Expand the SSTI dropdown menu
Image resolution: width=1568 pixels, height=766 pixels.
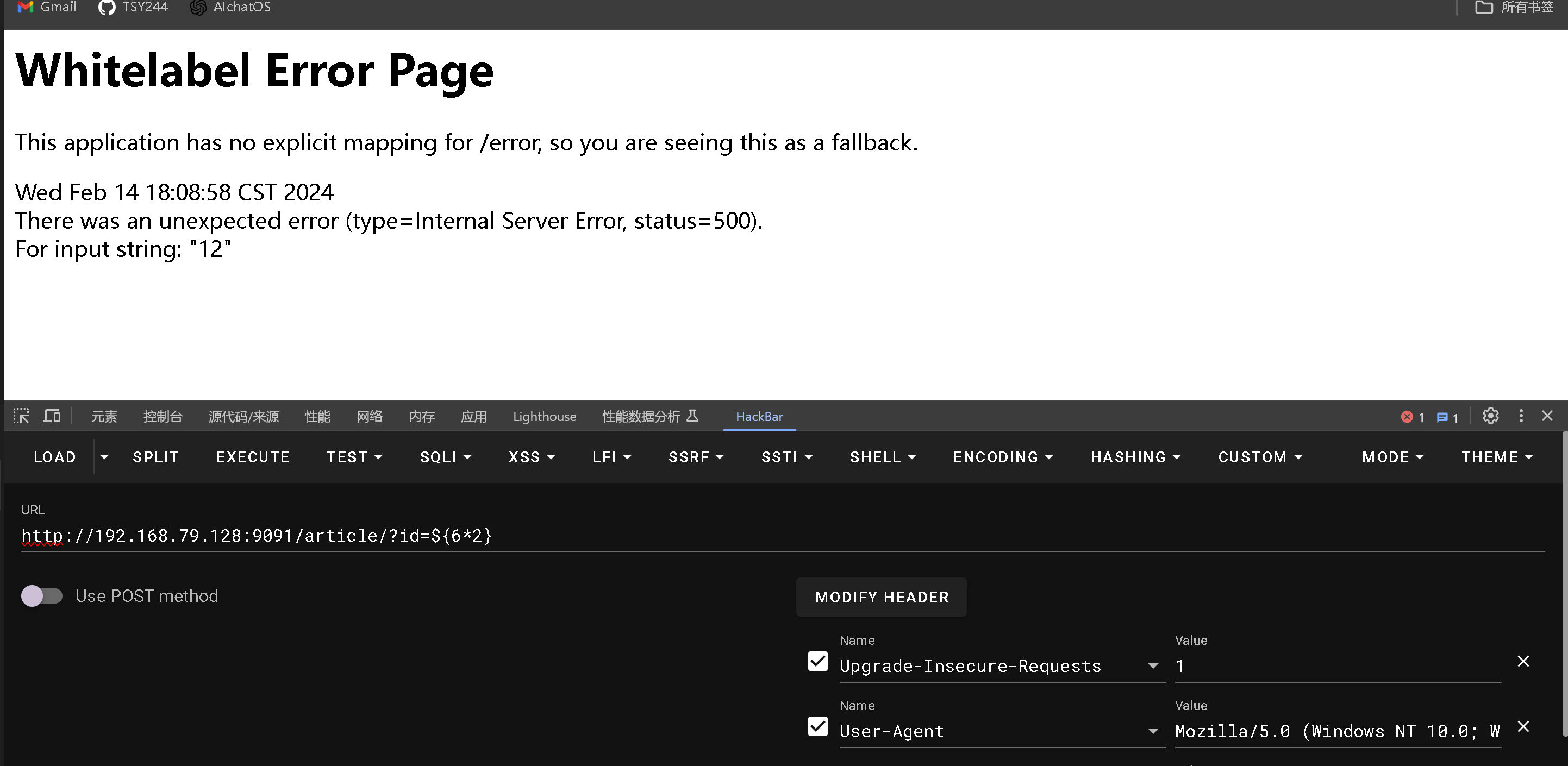click(786, 457)
